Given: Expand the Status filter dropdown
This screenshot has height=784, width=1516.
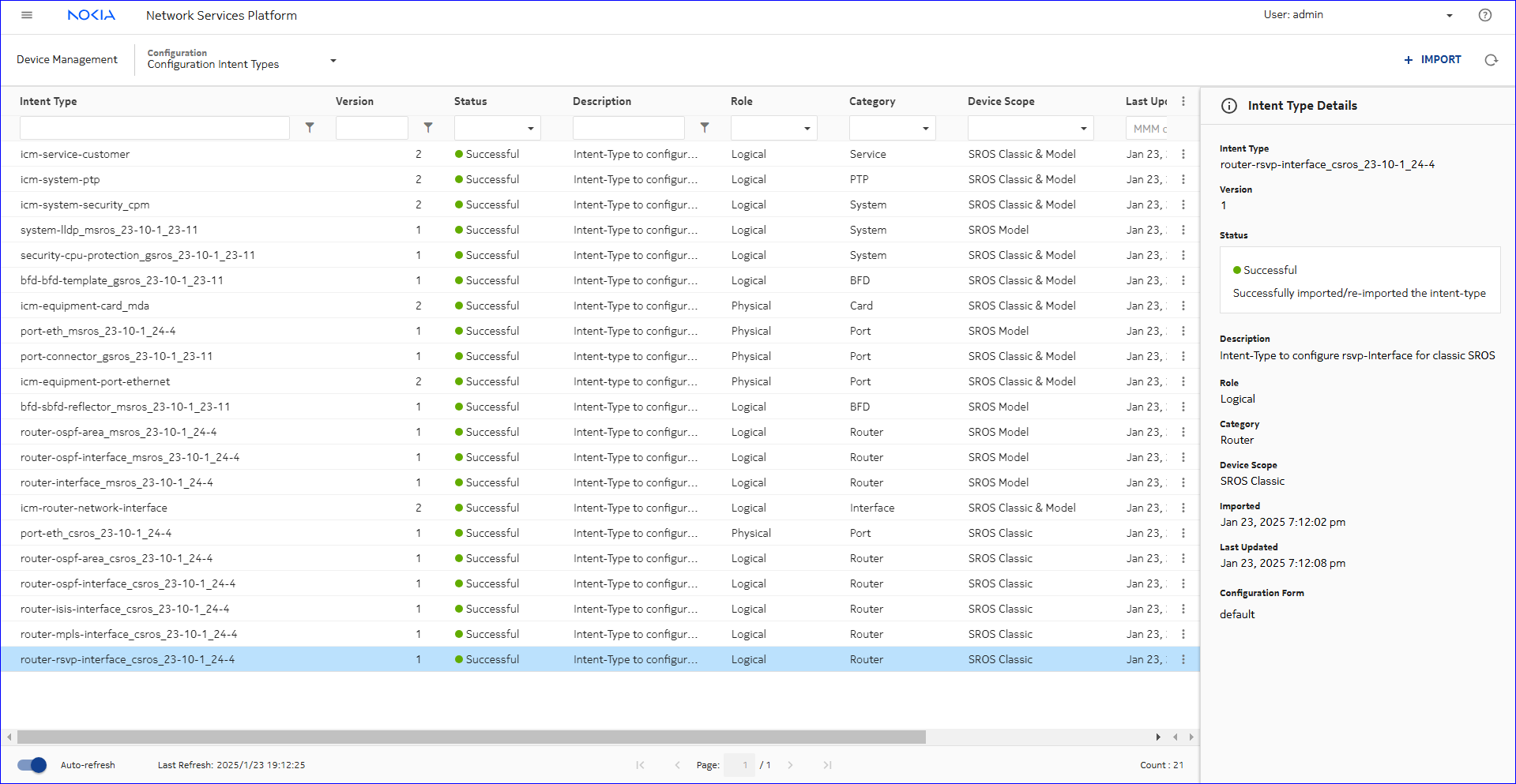Looking at the screenshot, I should (x=497, y=128).
